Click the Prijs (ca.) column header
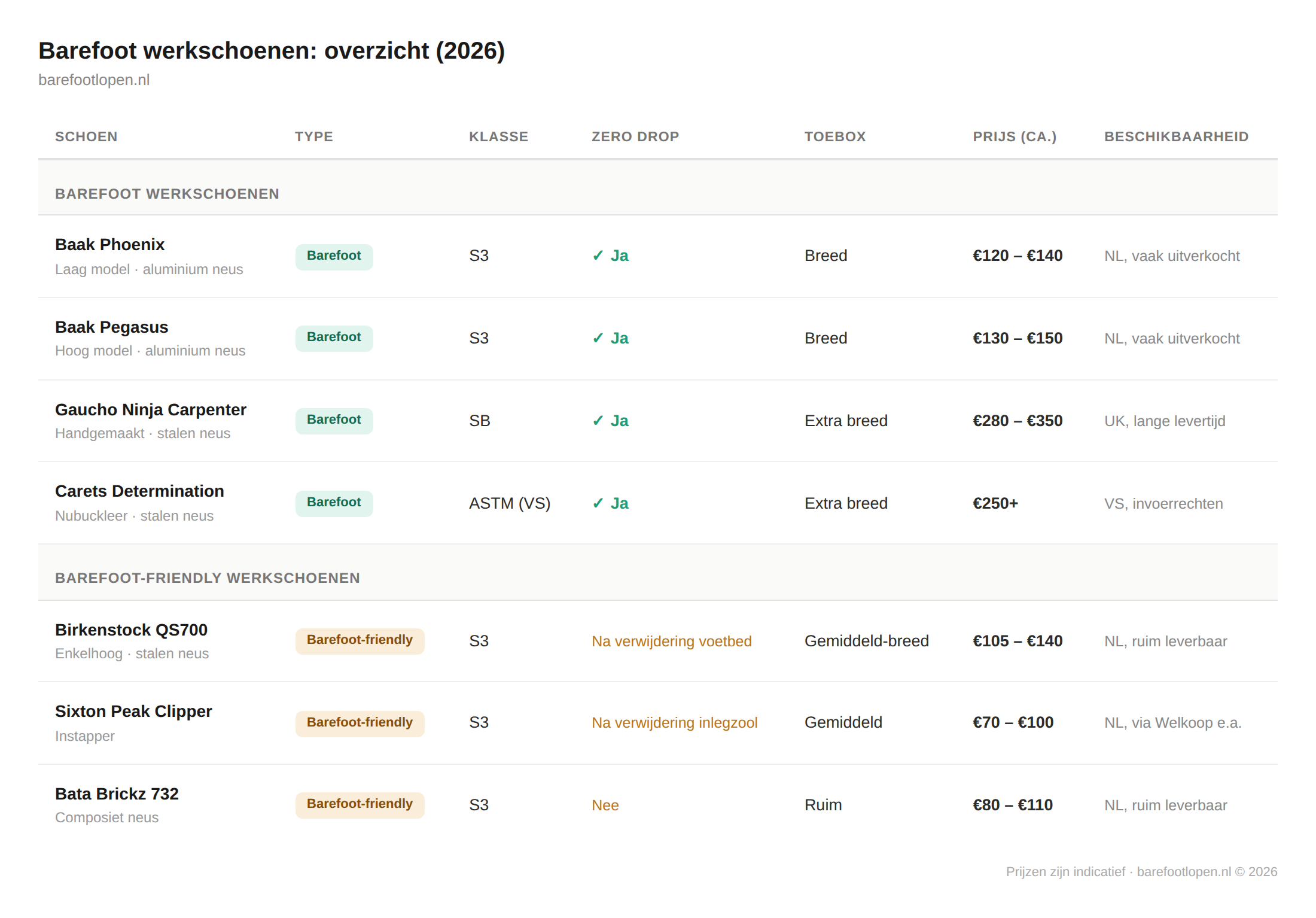Screen dimensions: 1316x918 click(x=1015, y=137)
